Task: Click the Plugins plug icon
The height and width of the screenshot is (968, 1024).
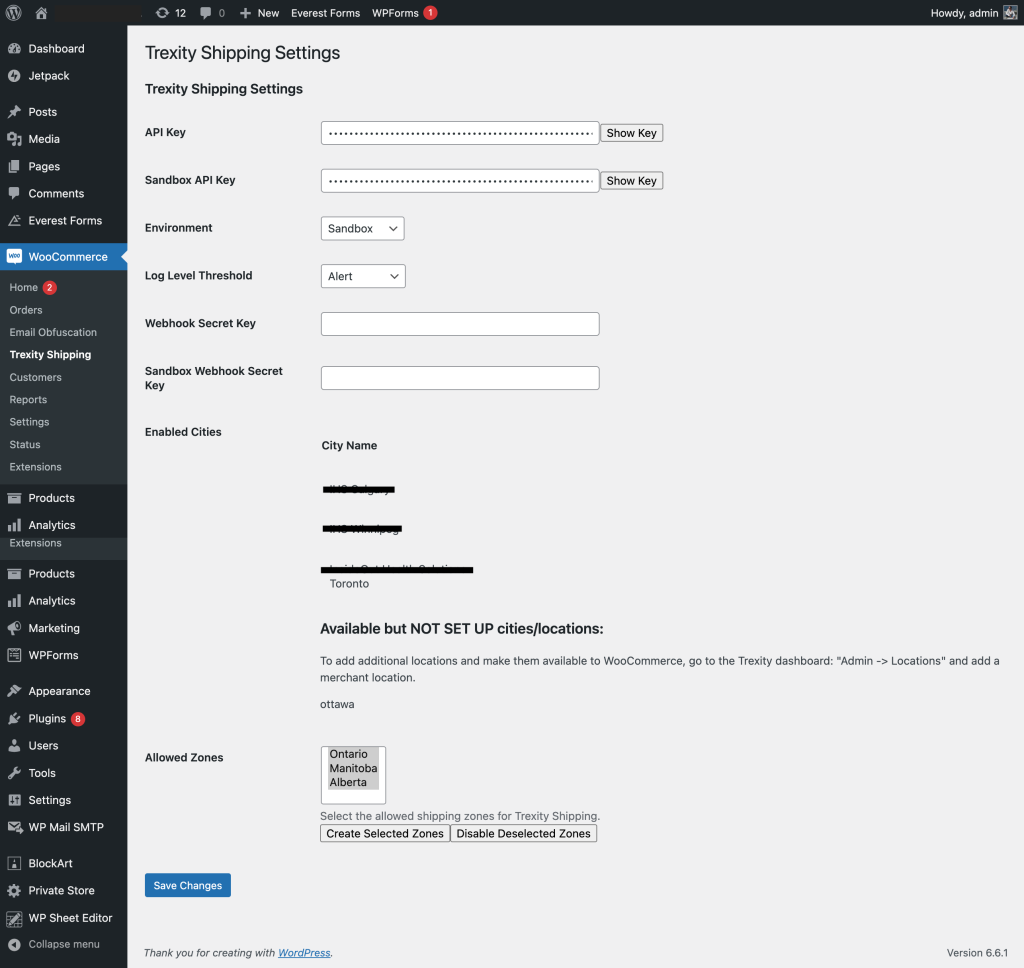Action: coord(14,718)
